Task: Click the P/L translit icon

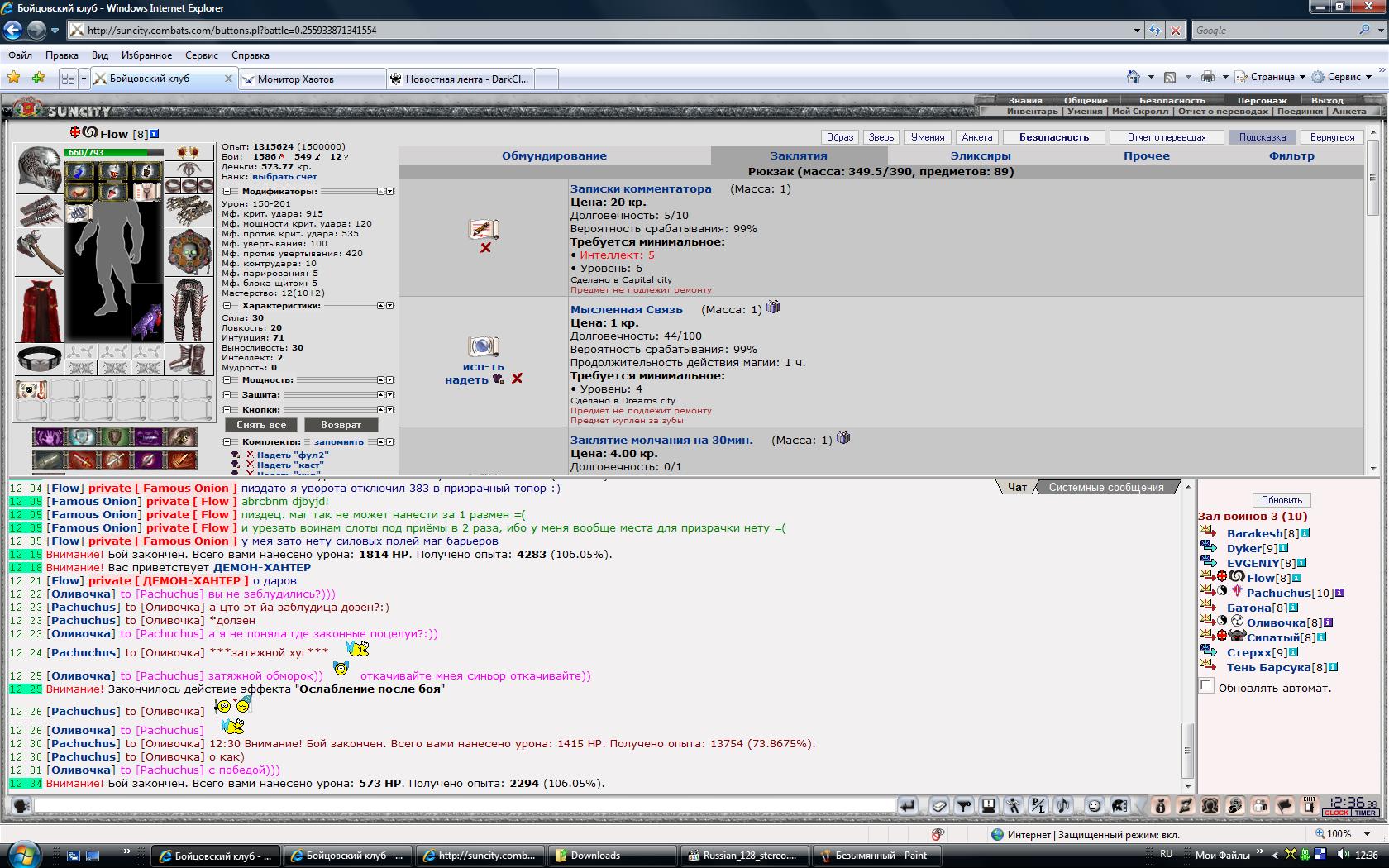Action: (1038, 805)
